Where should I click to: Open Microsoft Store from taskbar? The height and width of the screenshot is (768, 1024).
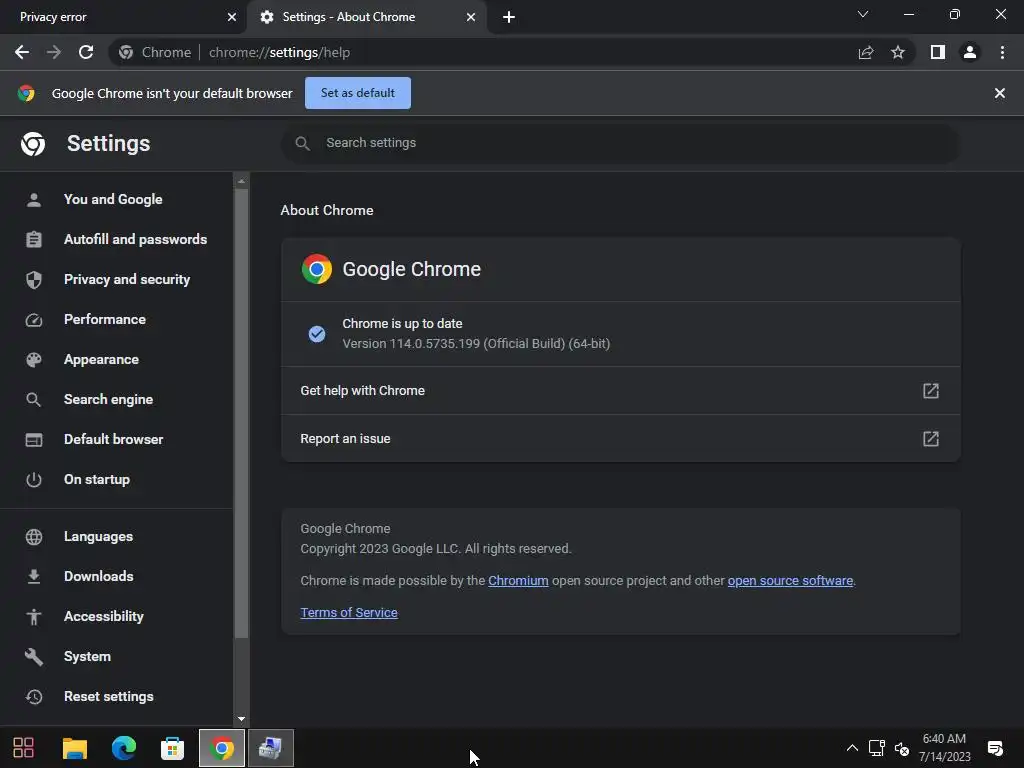172,748
